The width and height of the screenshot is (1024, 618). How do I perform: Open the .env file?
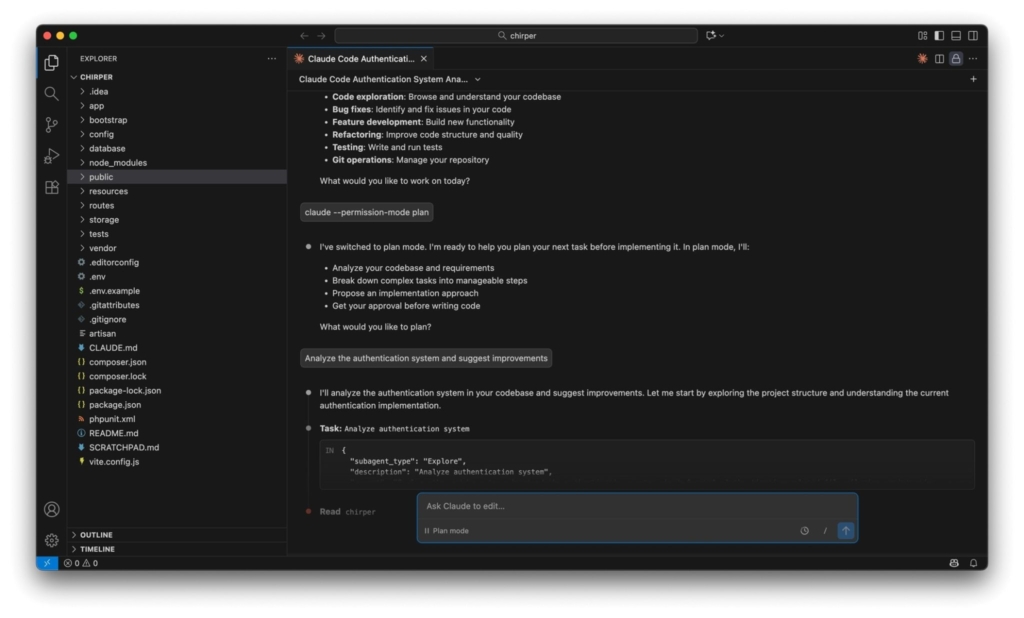pyautogui.click(x=177, y=276)
